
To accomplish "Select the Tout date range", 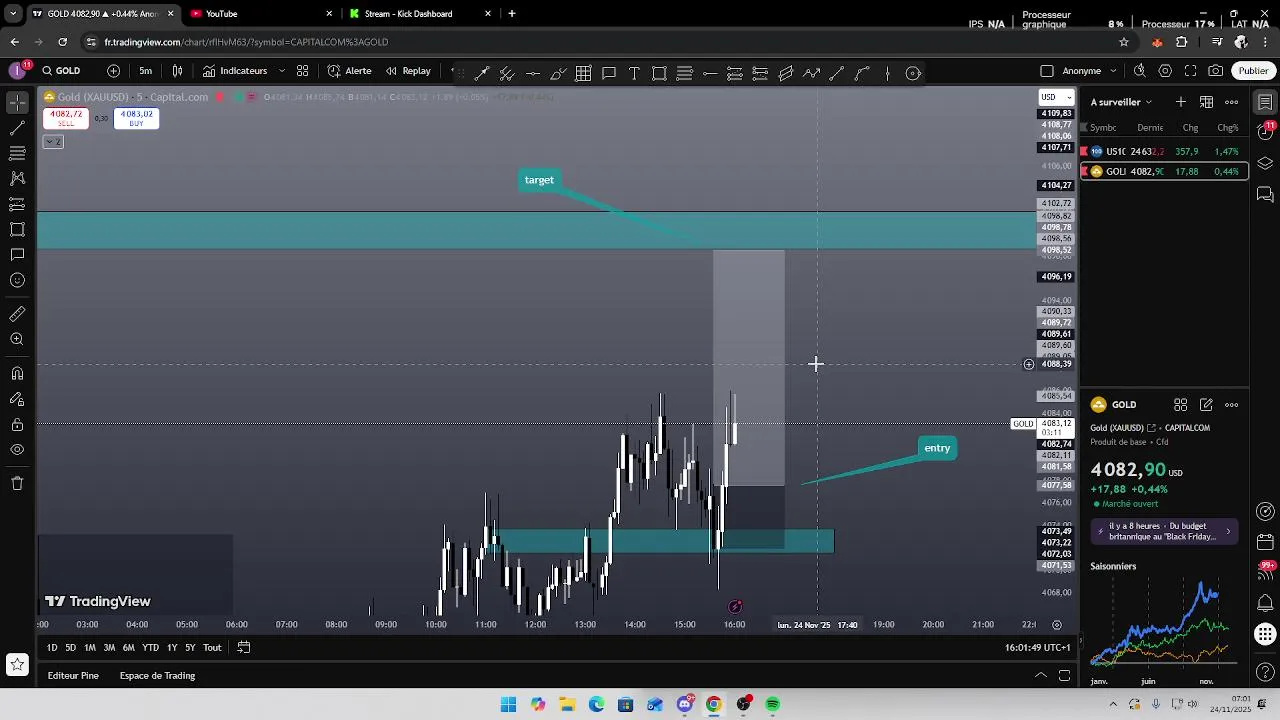I will pos(212,648).
